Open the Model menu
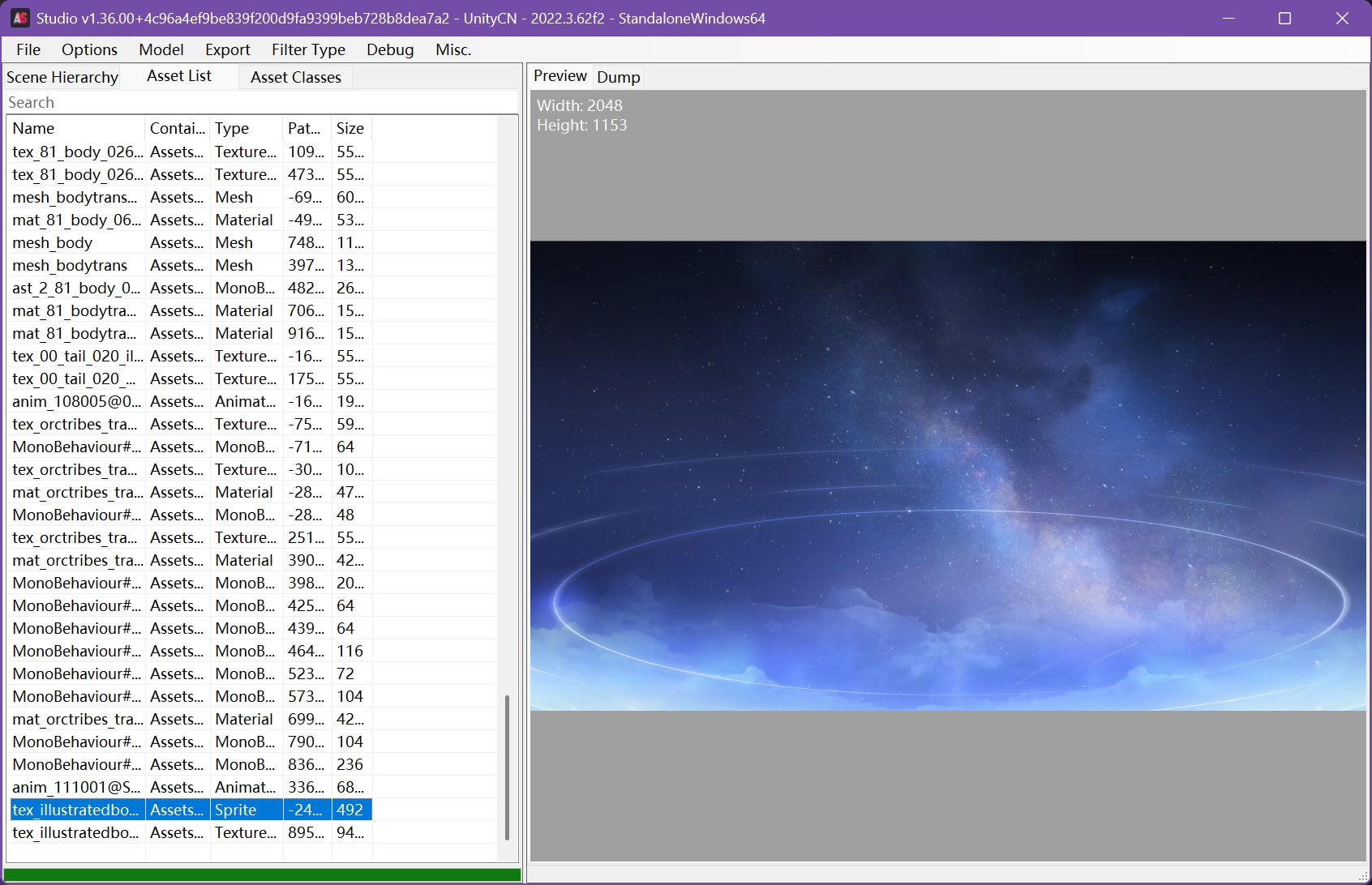The image size is (1372, 885). tap(161, 49)
